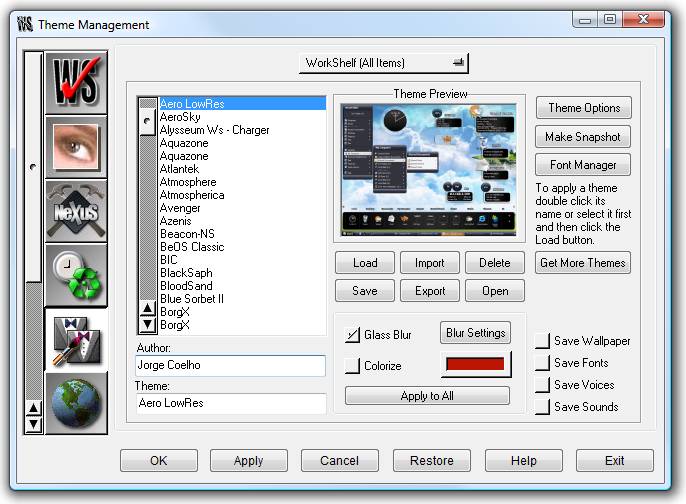Viewport: 686px width, 504px height.
Task: Click the Theme name input field
Action: coord(231,403)
